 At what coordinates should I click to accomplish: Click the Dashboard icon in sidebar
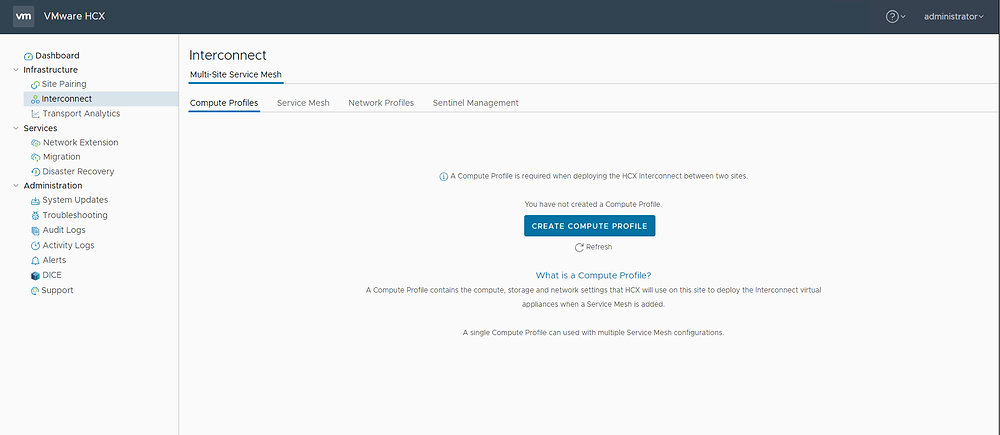tap(28, 56)
